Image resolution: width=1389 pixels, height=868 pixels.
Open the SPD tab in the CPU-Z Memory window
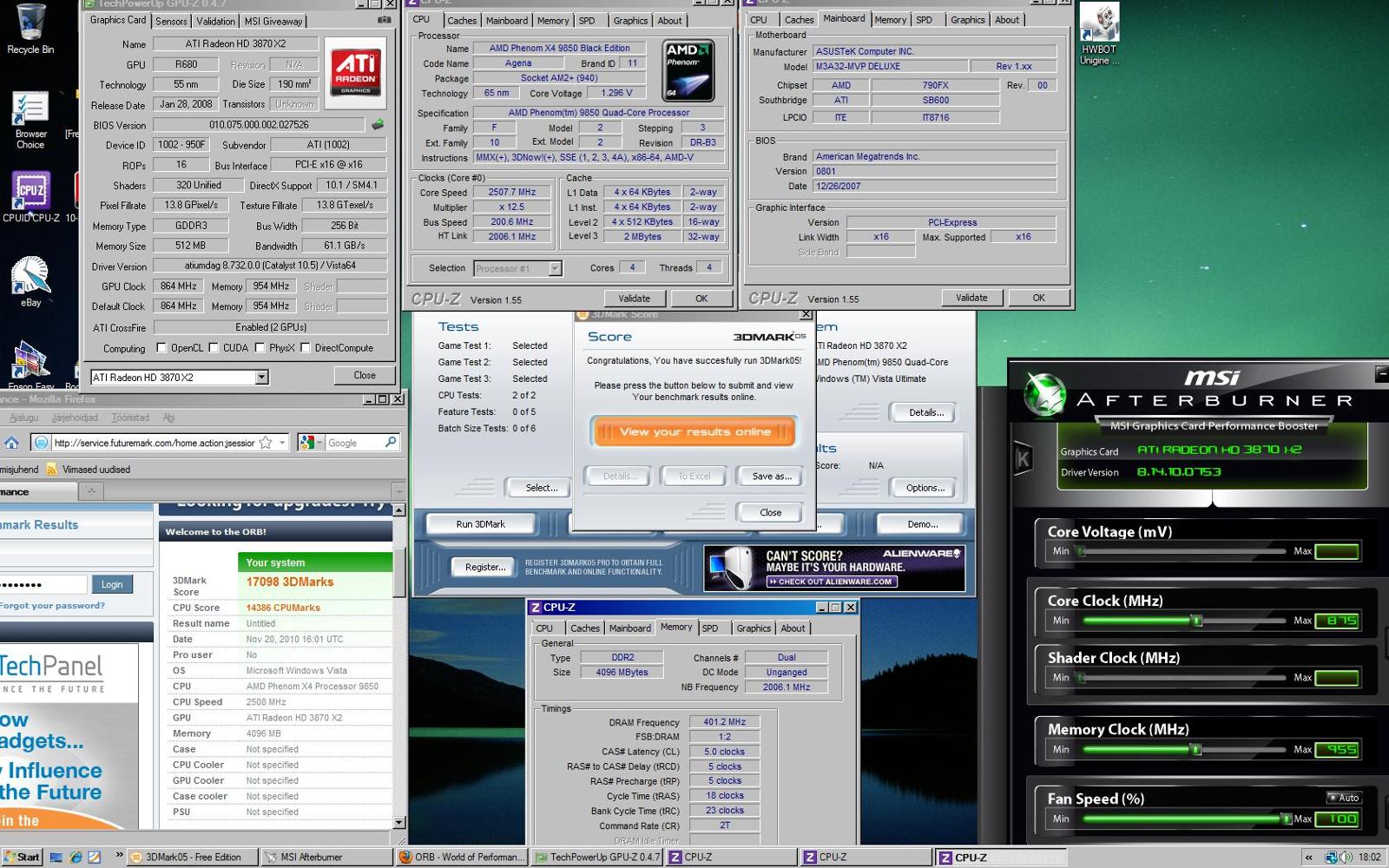(x=710, y=628)
